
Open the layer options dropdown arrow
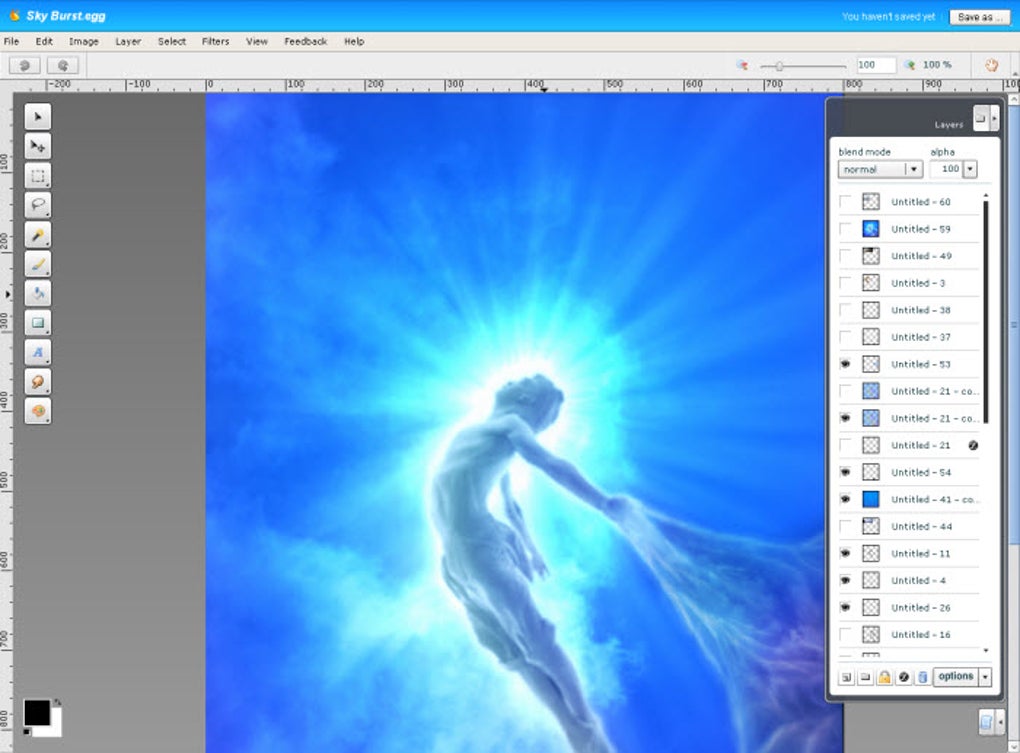coord(985,677)
